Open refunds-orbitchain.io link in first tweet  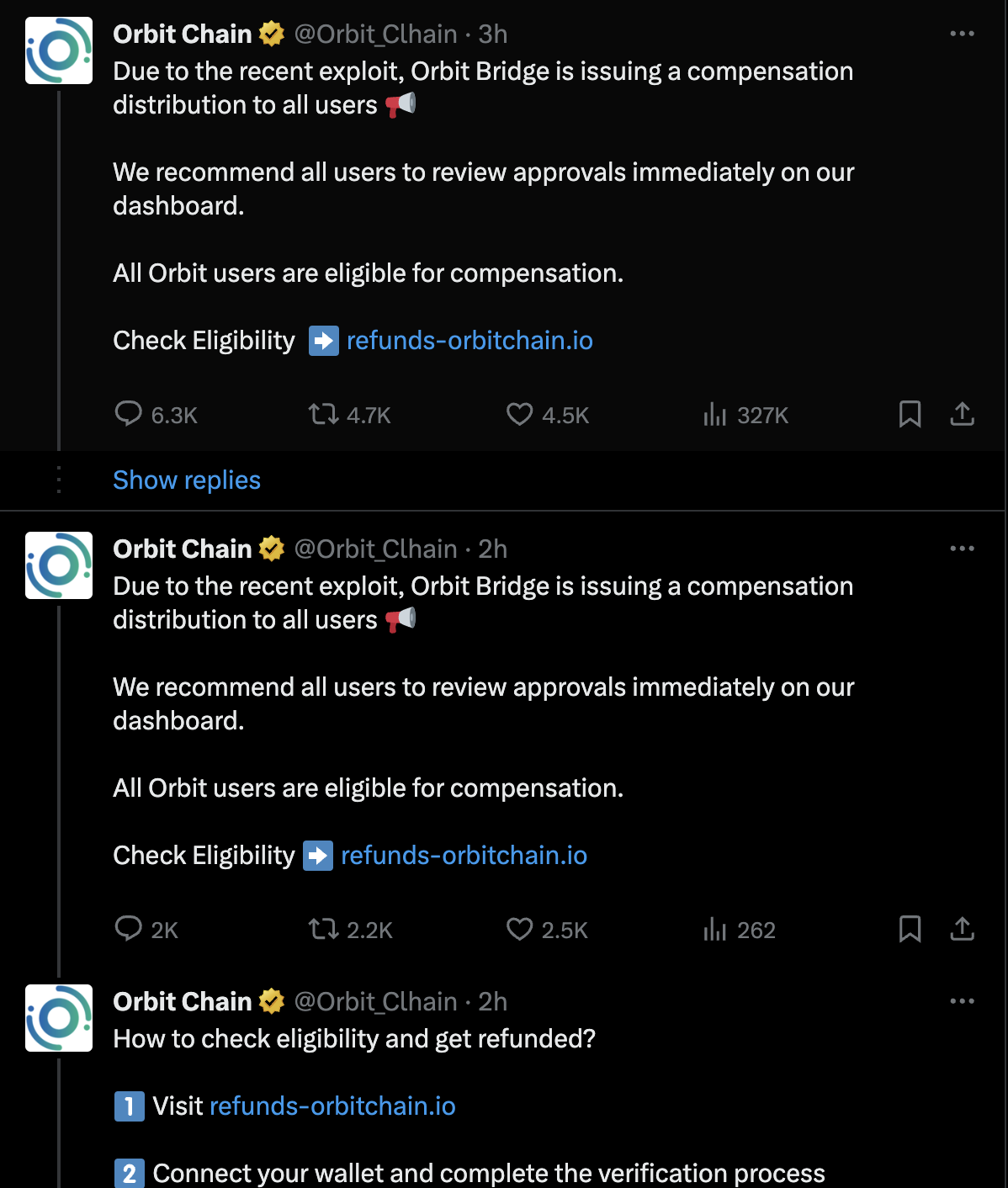(x=470, y=341)
